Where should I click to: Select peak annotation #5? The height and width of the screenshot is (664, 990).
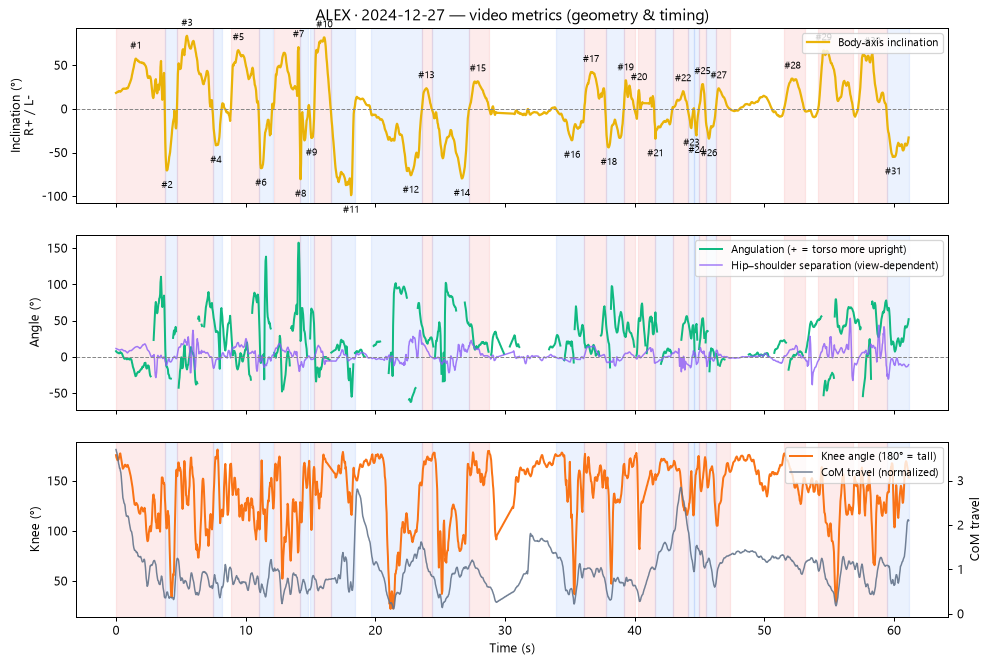click(238, 37)
